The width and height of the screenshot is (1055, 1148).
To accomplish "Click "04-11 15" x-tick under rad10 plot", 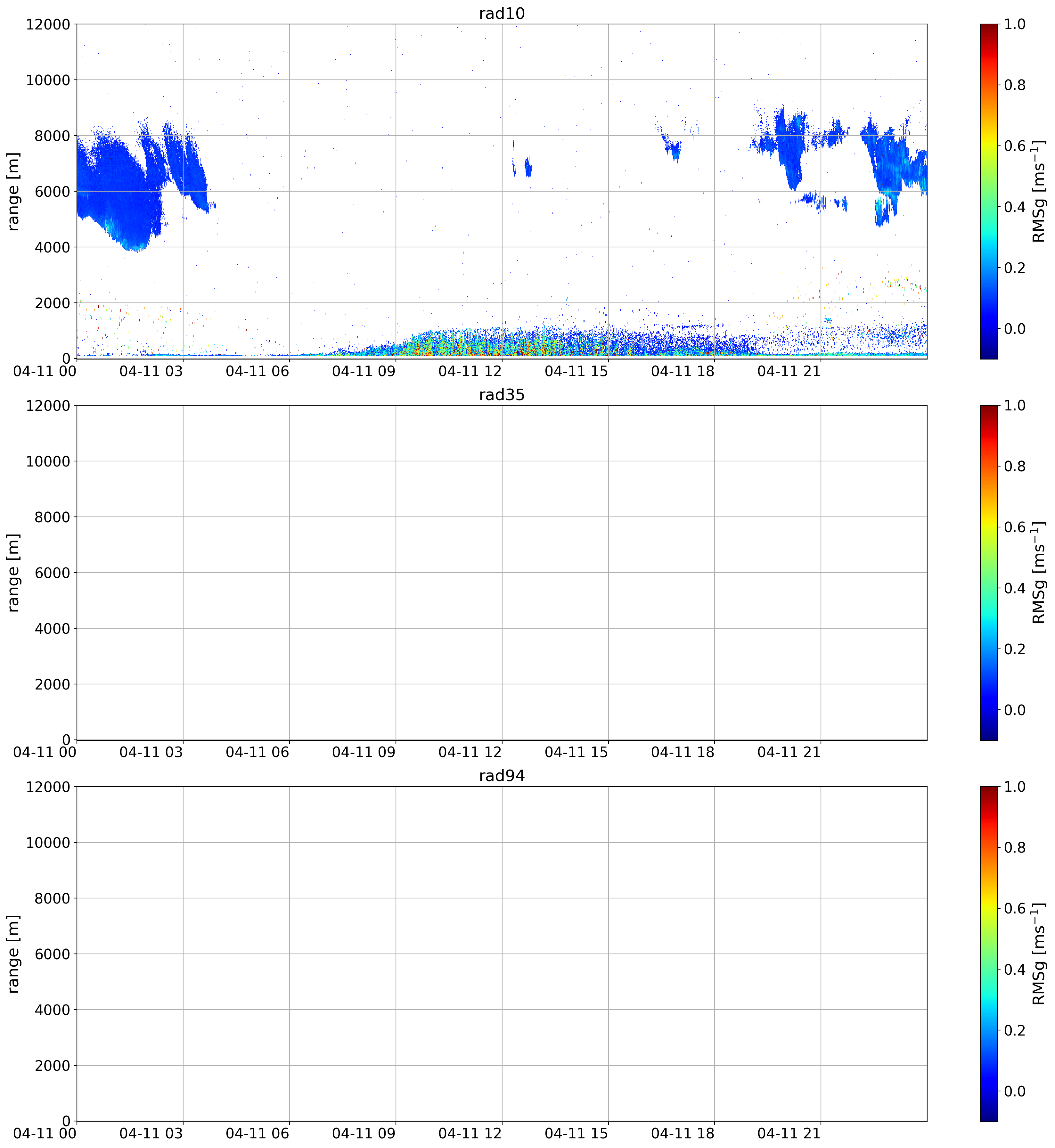I will click(x=576, y=371).
